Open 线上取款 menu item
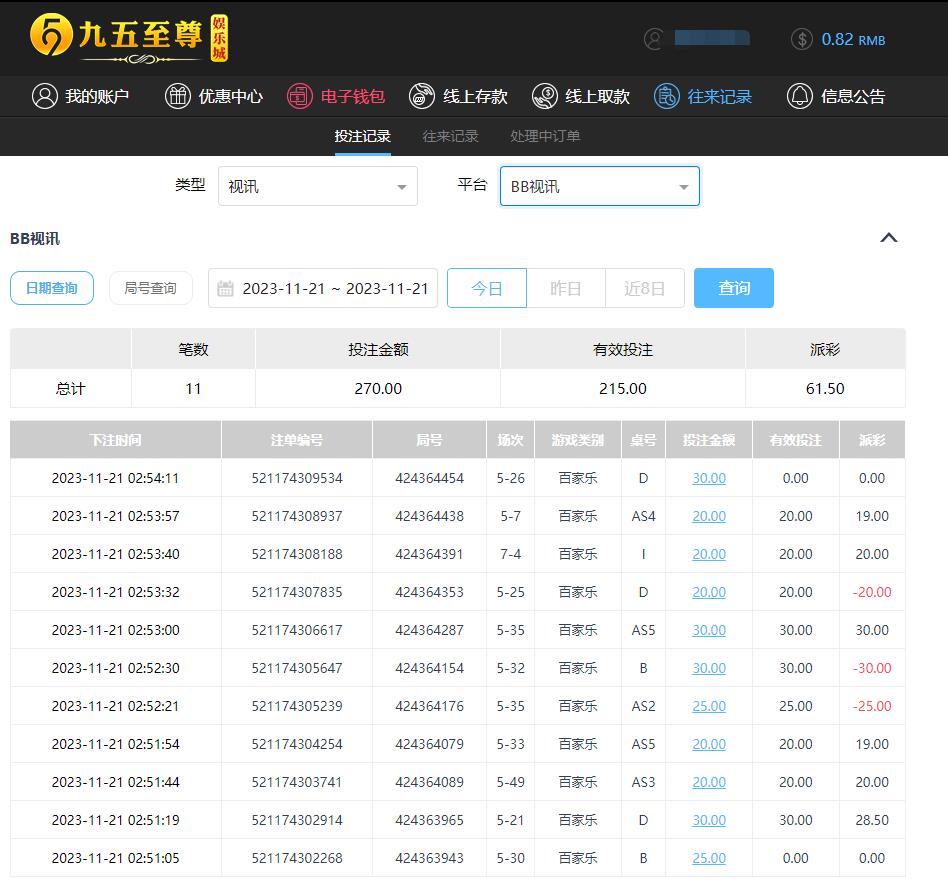948x879 pixels. [x=581, y=96]
